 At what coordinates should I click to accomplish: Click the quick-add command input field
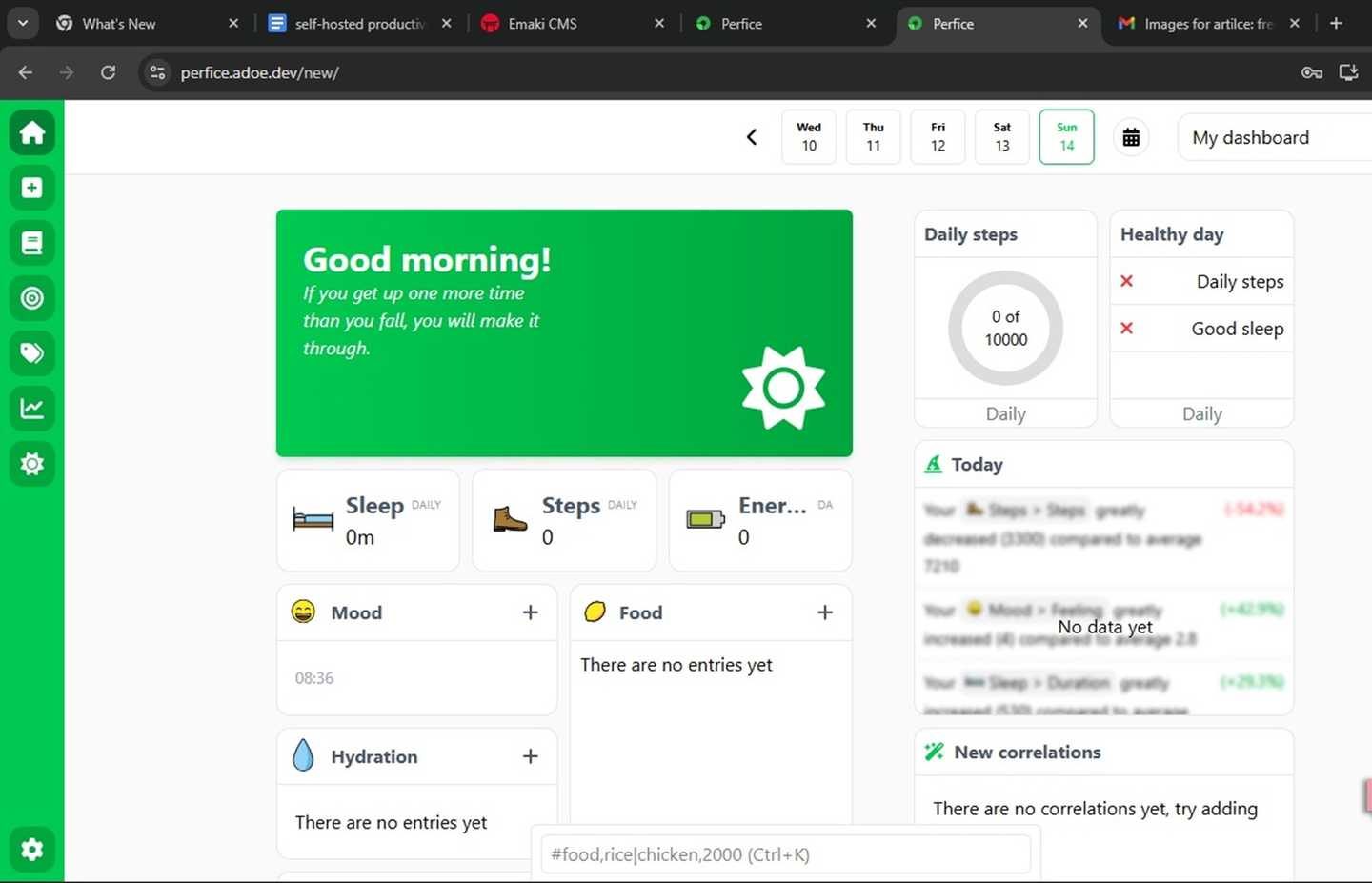(783, 854)
